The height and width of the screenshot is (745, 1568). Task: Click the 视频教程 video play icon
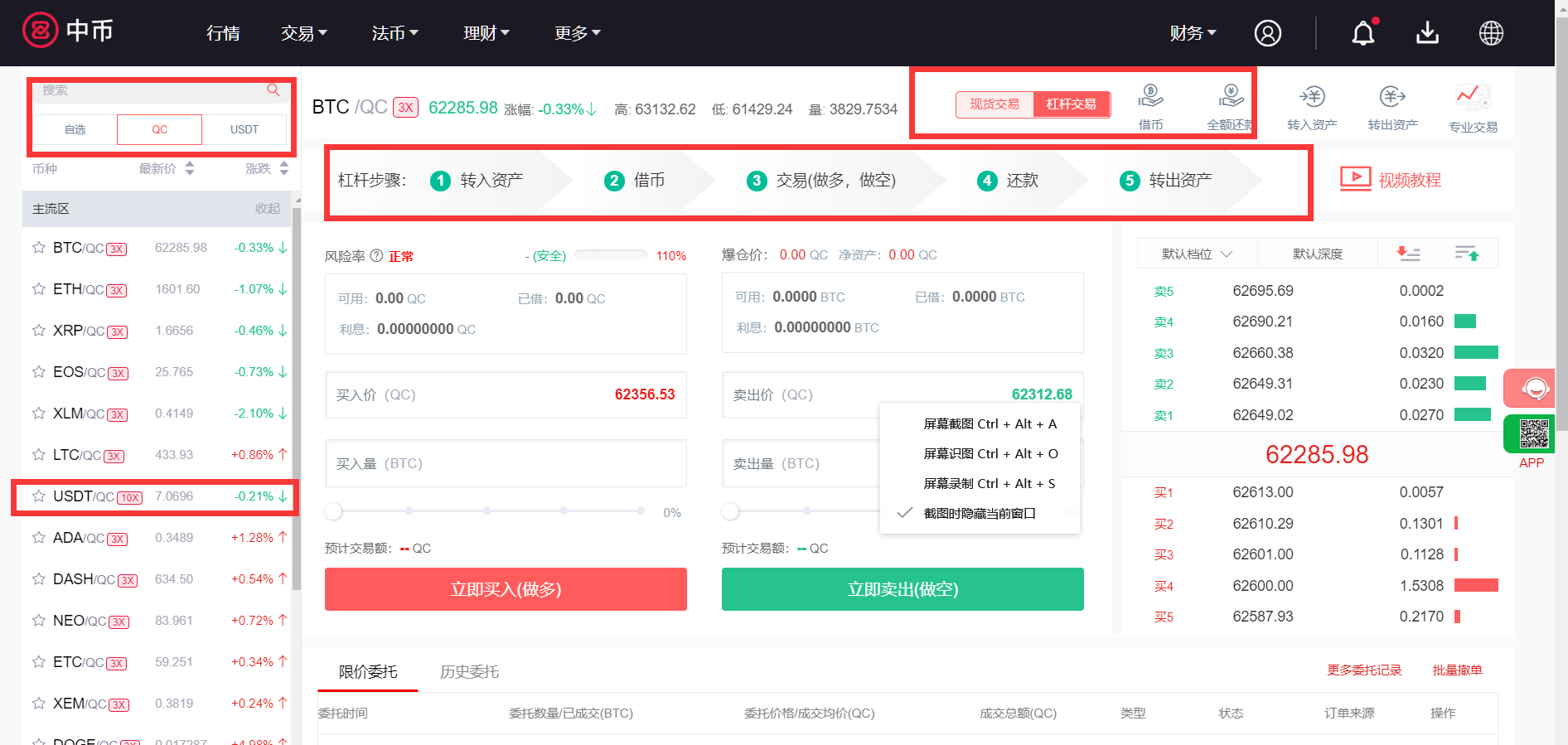point(1356,179)
